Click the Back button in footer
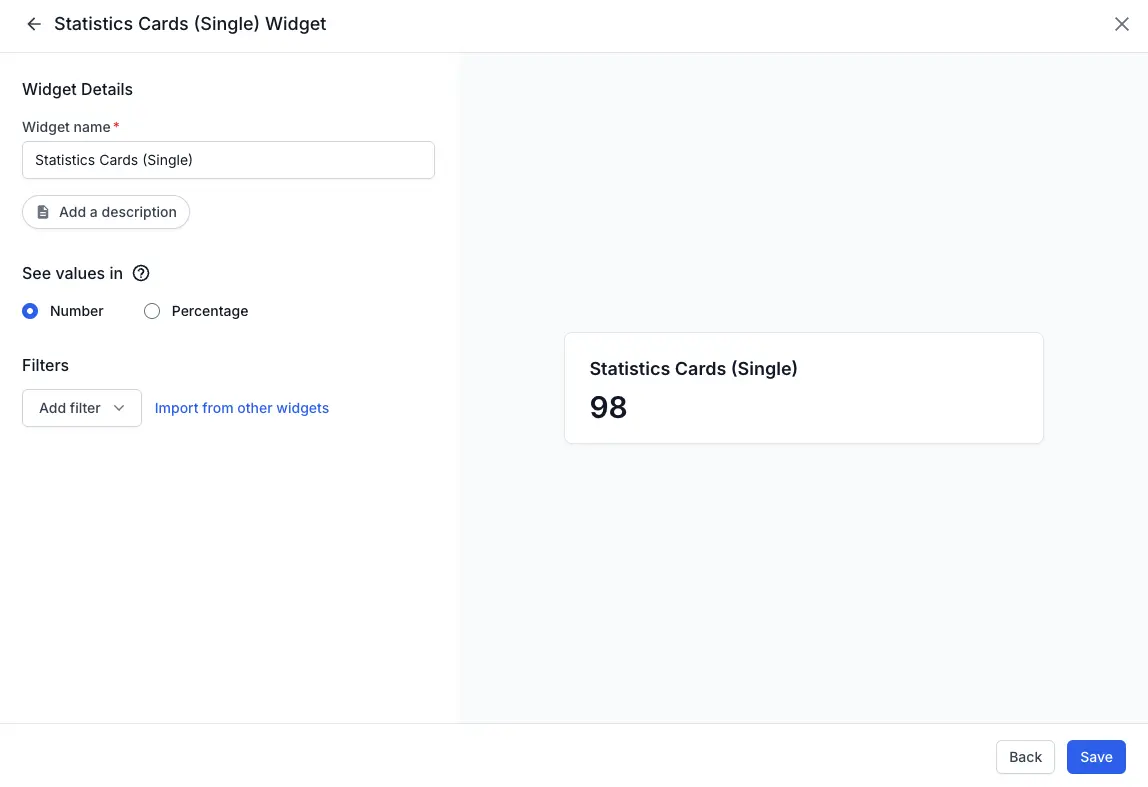The height and width of the screenshot is (787, 1148). click(1025, 757)
